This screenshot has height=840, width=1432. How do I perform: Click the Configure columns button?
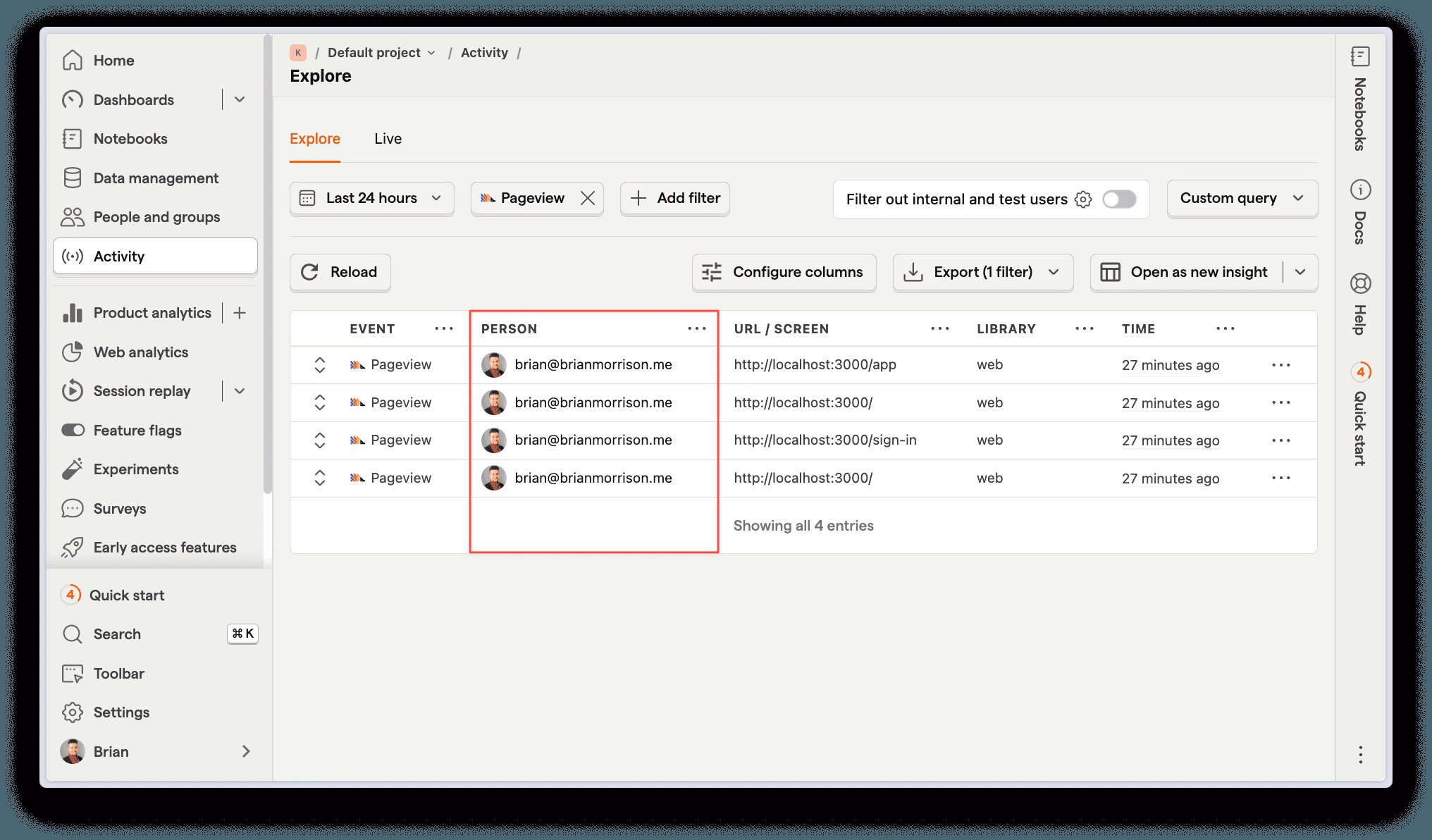tap(784, 272)
